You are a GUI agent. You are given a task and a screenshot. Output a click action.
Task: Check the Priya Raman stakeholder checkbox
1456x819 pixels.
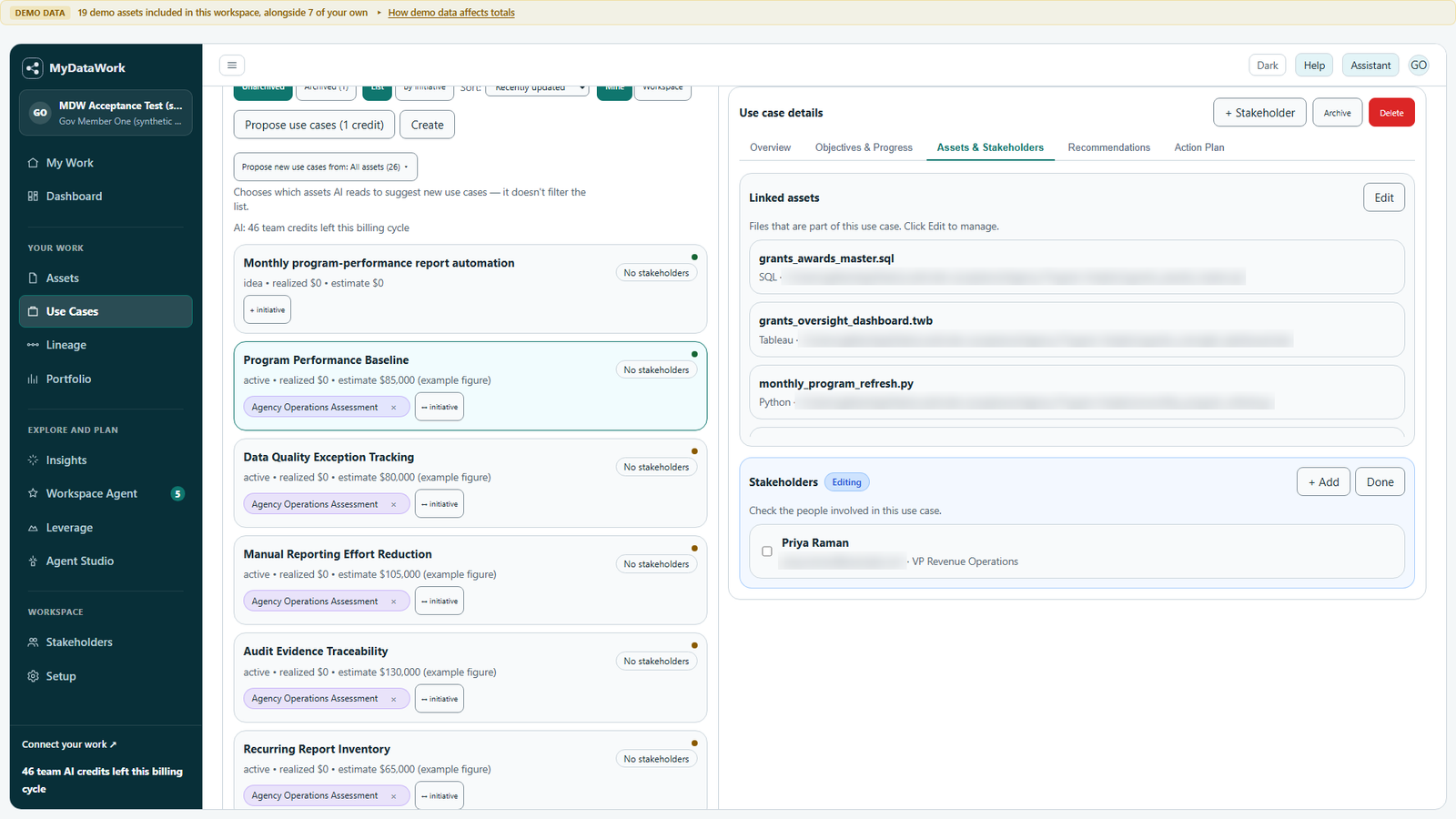click(767, 551)
